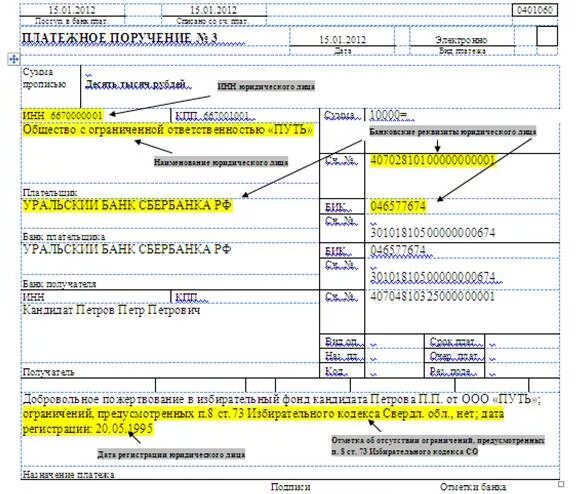The width and height of the screenshot is (577, 494).
Task: Click the "Наз. пл." field label
Action: (340, 356)
